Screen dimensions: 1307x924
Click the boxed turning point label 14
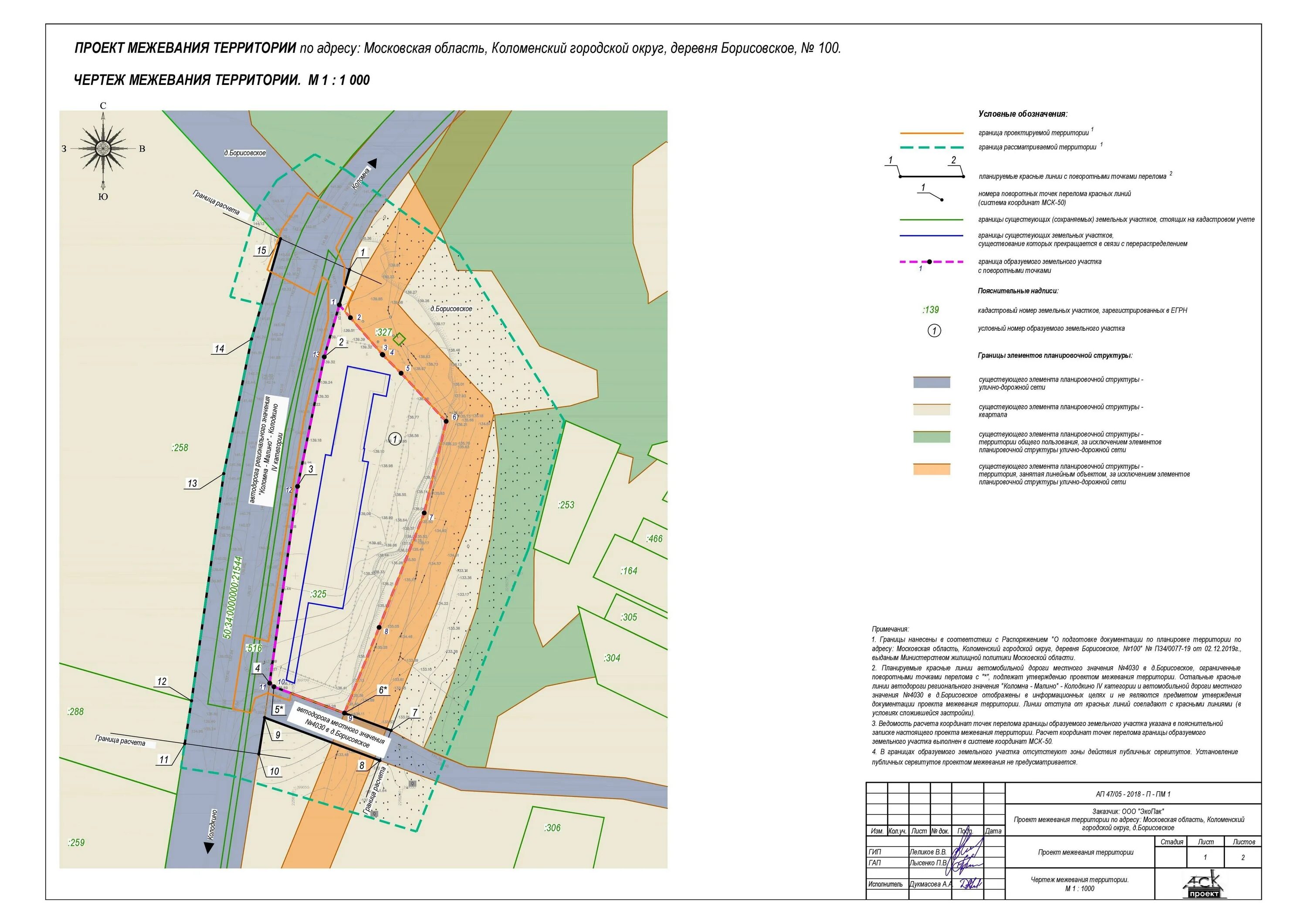(x=219, y=349)
